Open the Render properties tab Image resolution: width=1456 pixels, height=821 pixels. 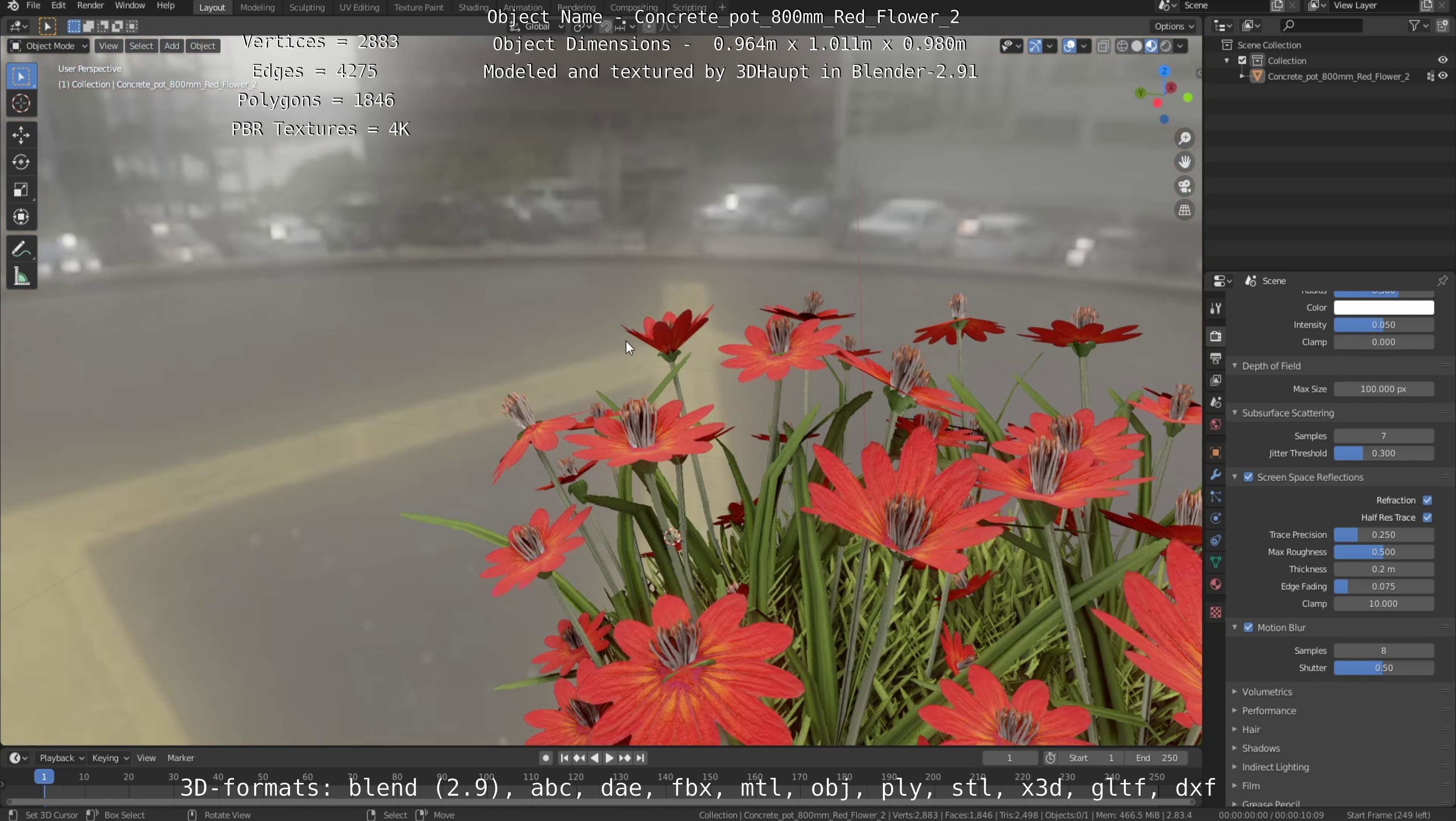coord(1216,336)
